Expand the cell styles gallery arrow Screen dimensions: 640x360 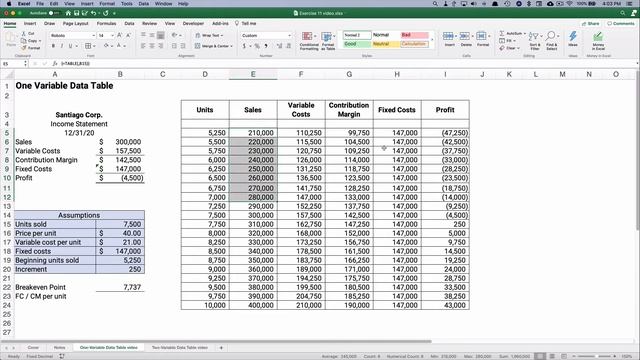432,40
